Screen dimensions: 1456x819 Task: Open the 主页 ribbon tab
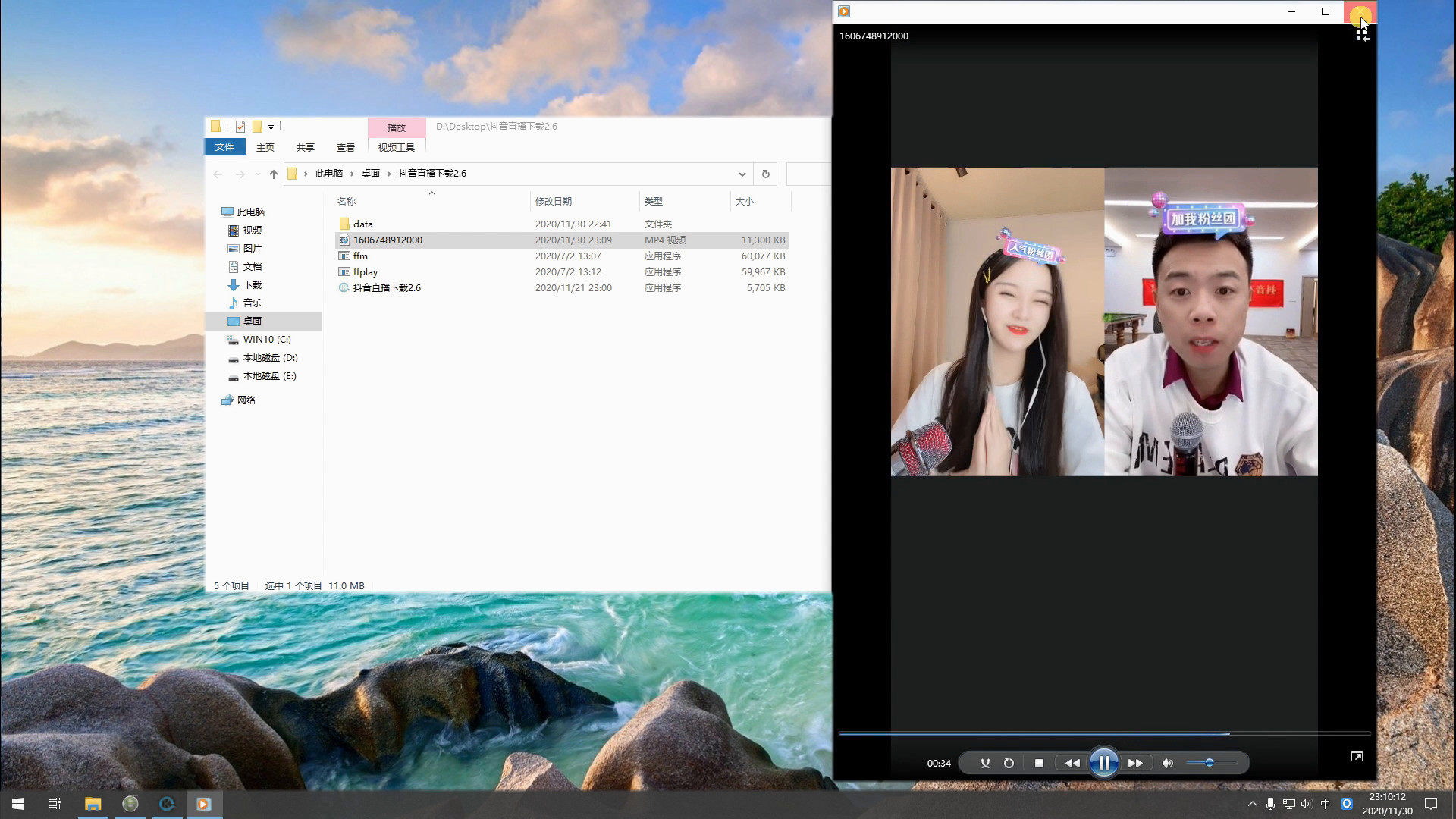point(265,147)
